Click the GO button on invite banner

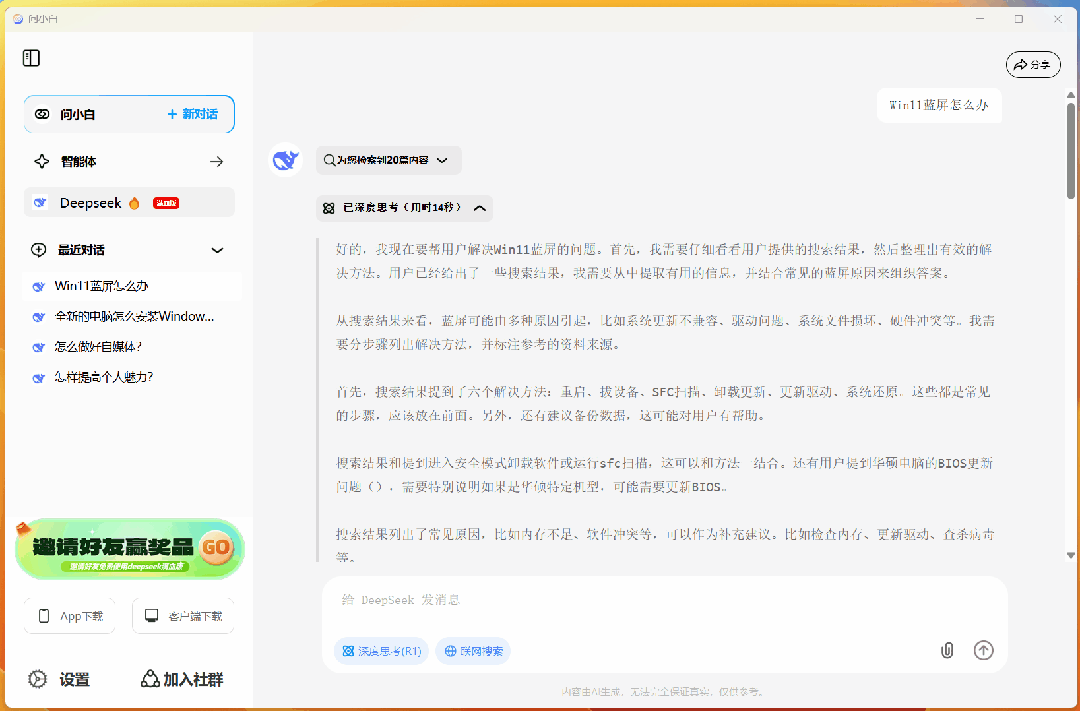216,547
